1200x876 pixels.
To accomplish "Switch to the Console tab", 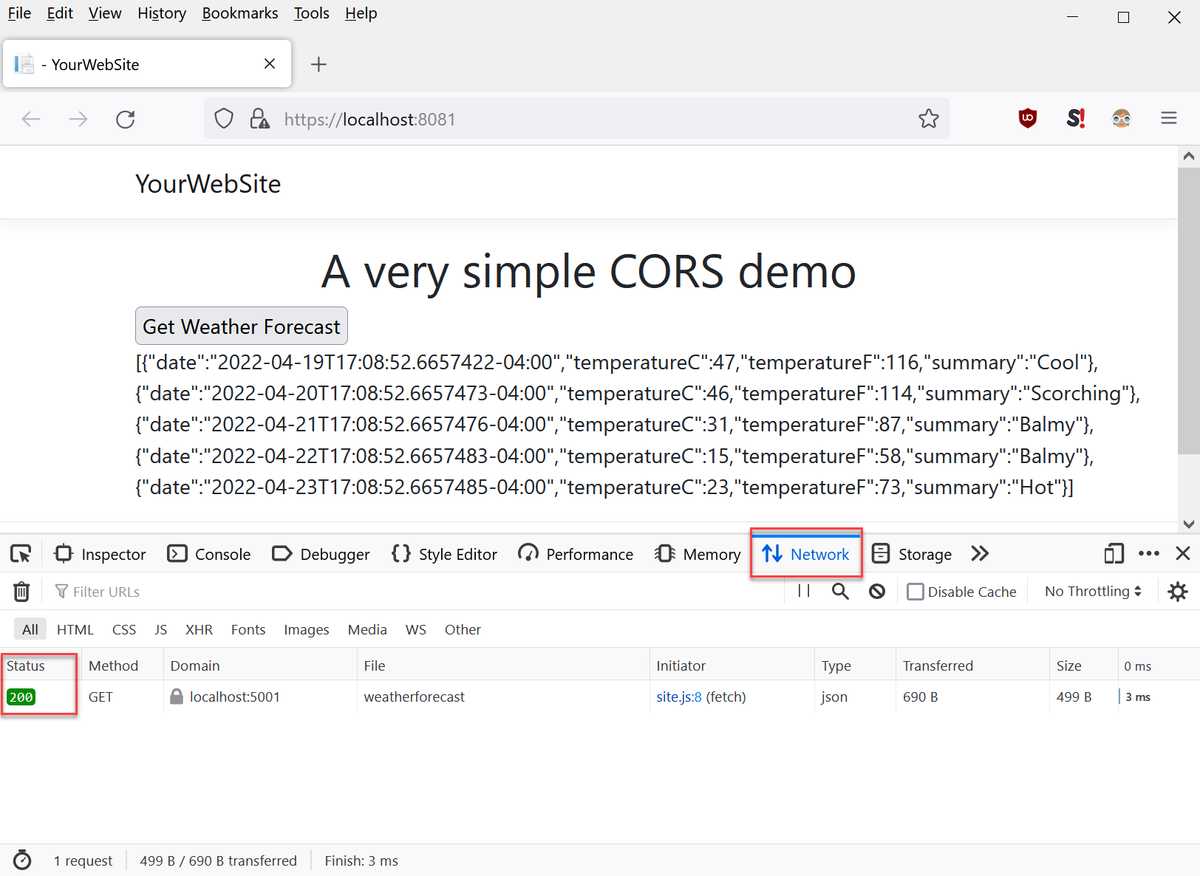I will [x=209, y=553].
